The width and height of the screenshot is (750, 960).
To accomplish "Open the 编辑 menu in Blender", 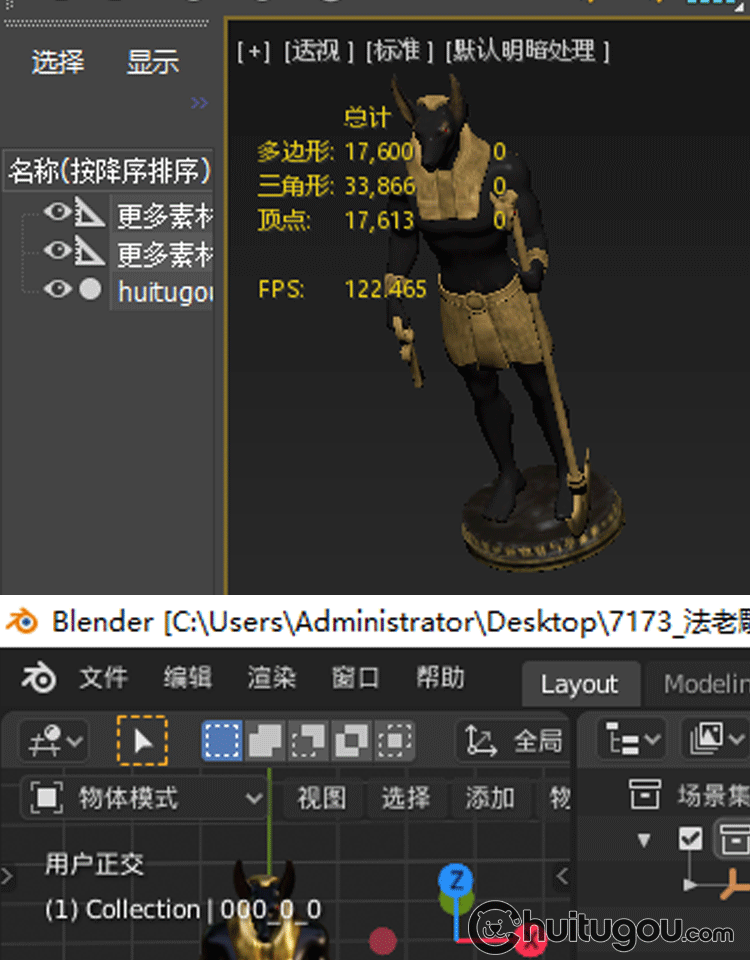I will point(187,678).
